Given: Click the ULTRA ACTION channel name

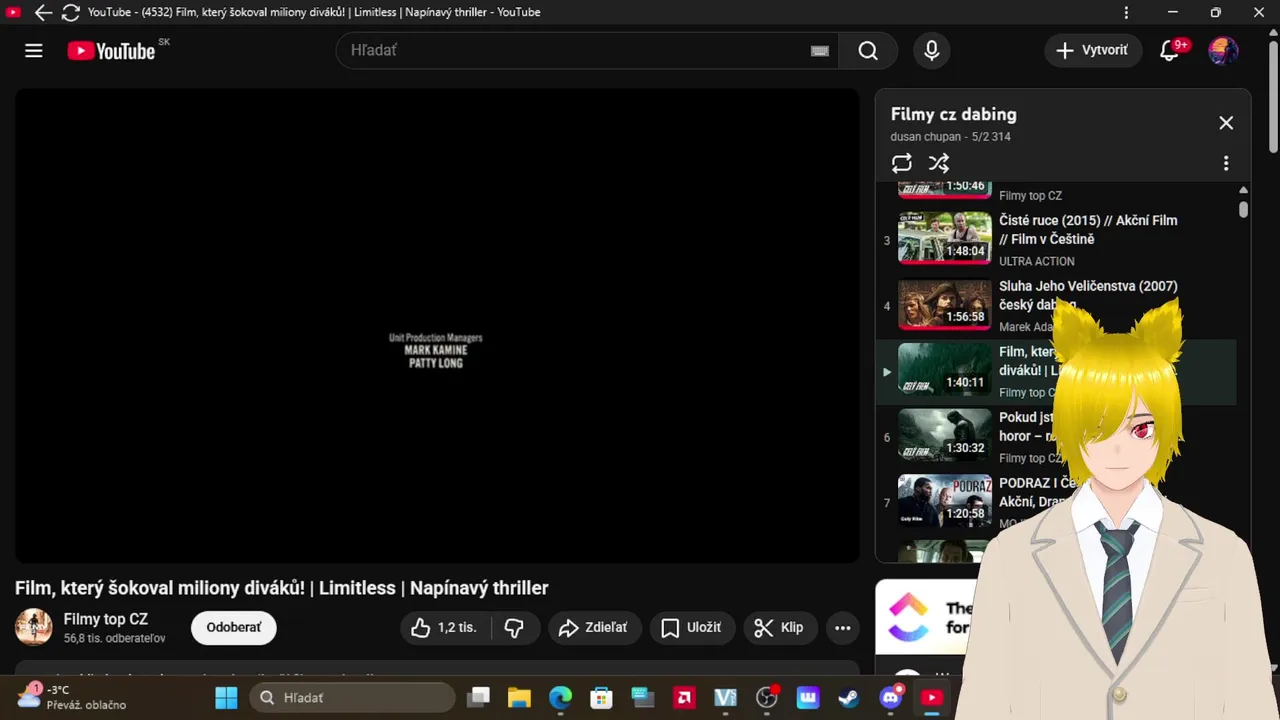Looking at the screenshot, I should click(1037, 261).
